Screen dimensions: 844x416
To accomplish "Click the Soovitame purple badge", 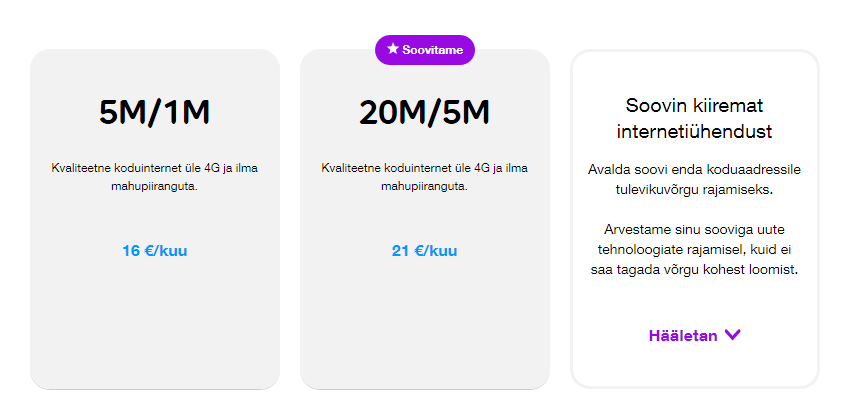I will point(425,50).
